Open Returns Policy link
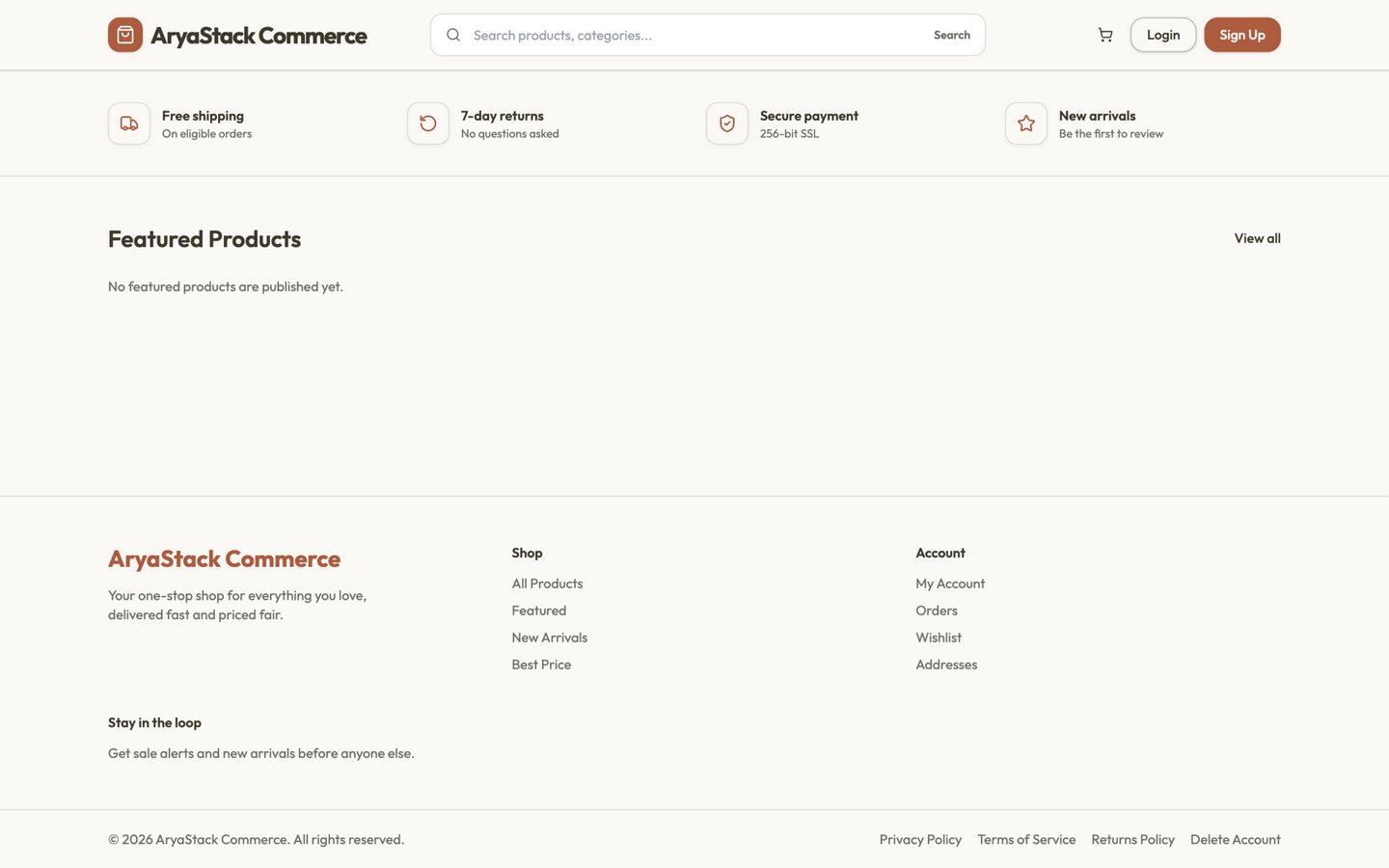1389x868 pixels. coord(1133,839)
